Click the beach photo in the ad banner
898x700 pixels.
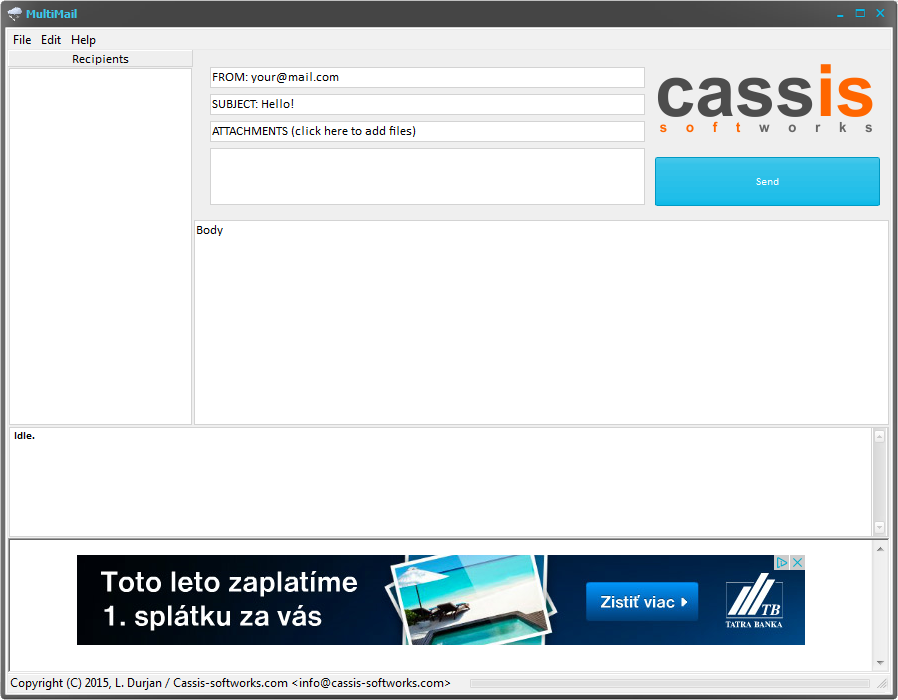coord(471,600)
